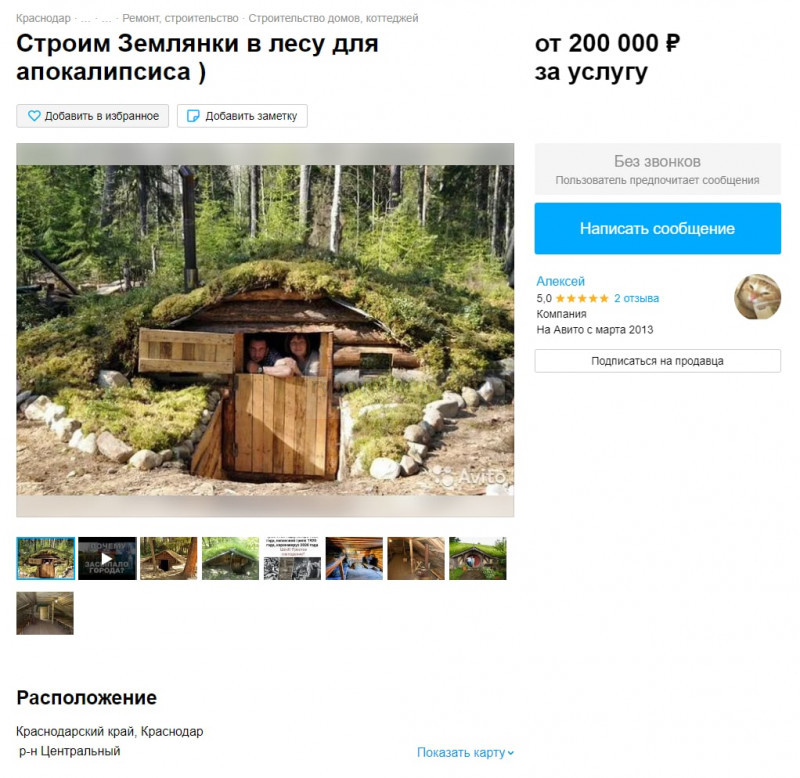Select the interior bunks thumbnail
Image resolution: width=800 pixels, height=778 pixels.
coord(354,558)
